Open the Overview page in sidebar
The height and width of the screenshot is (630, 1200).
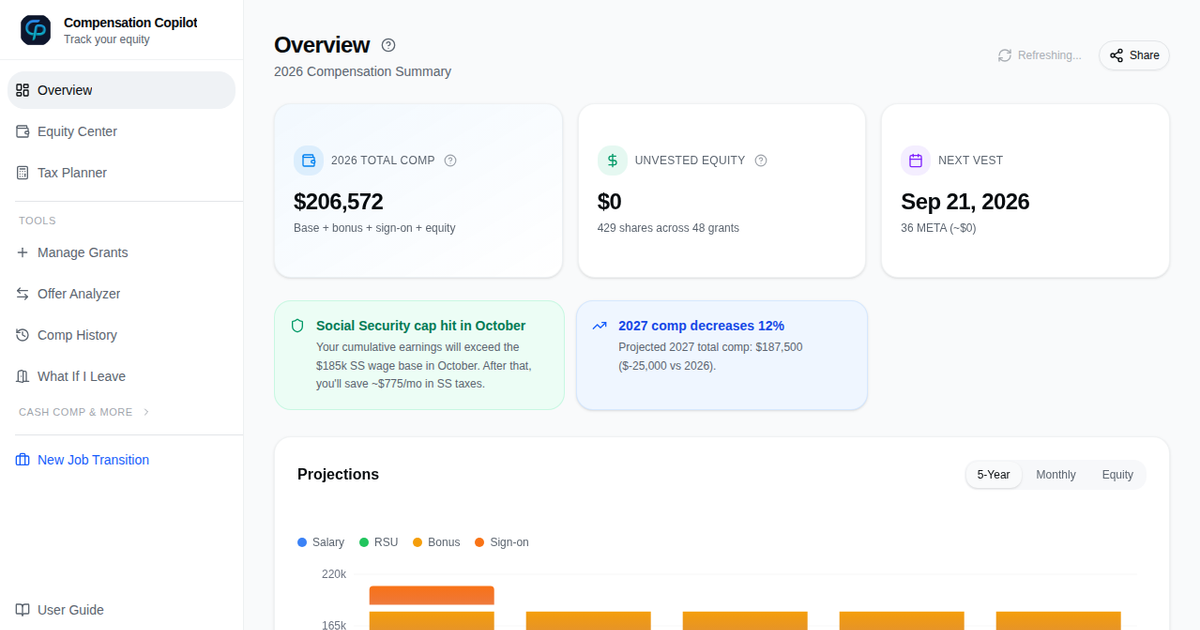[x=122, y=90]
